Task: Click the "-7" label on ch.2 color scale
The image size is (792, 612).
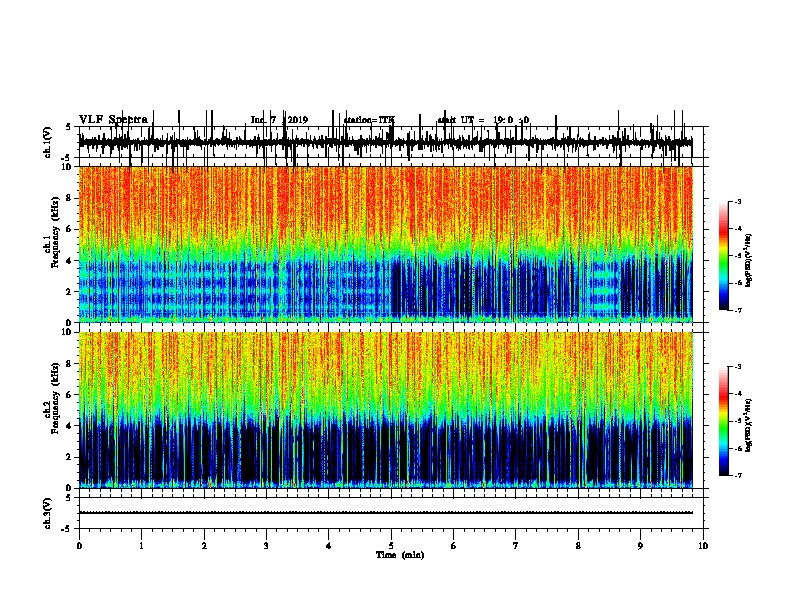Action: pyautogui.click(x=737, y=476)
